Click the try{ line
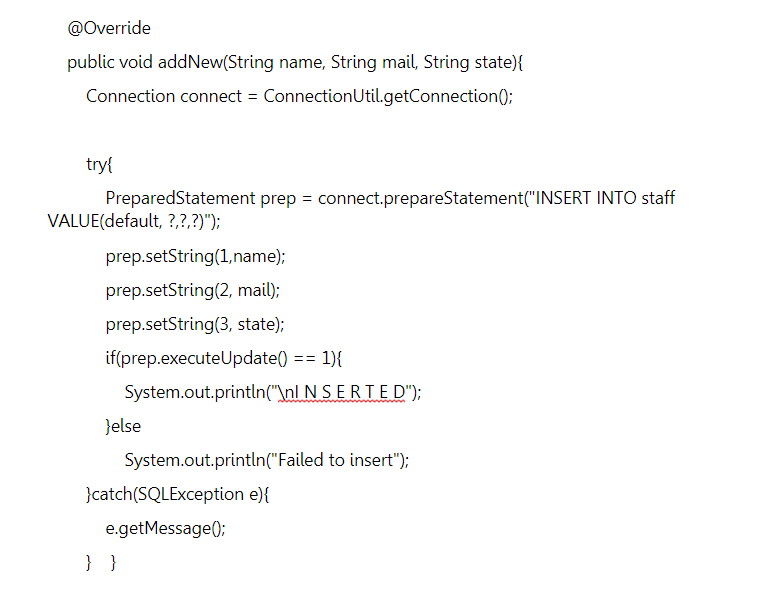Screen dimensions: 763x590 (99, 164)
